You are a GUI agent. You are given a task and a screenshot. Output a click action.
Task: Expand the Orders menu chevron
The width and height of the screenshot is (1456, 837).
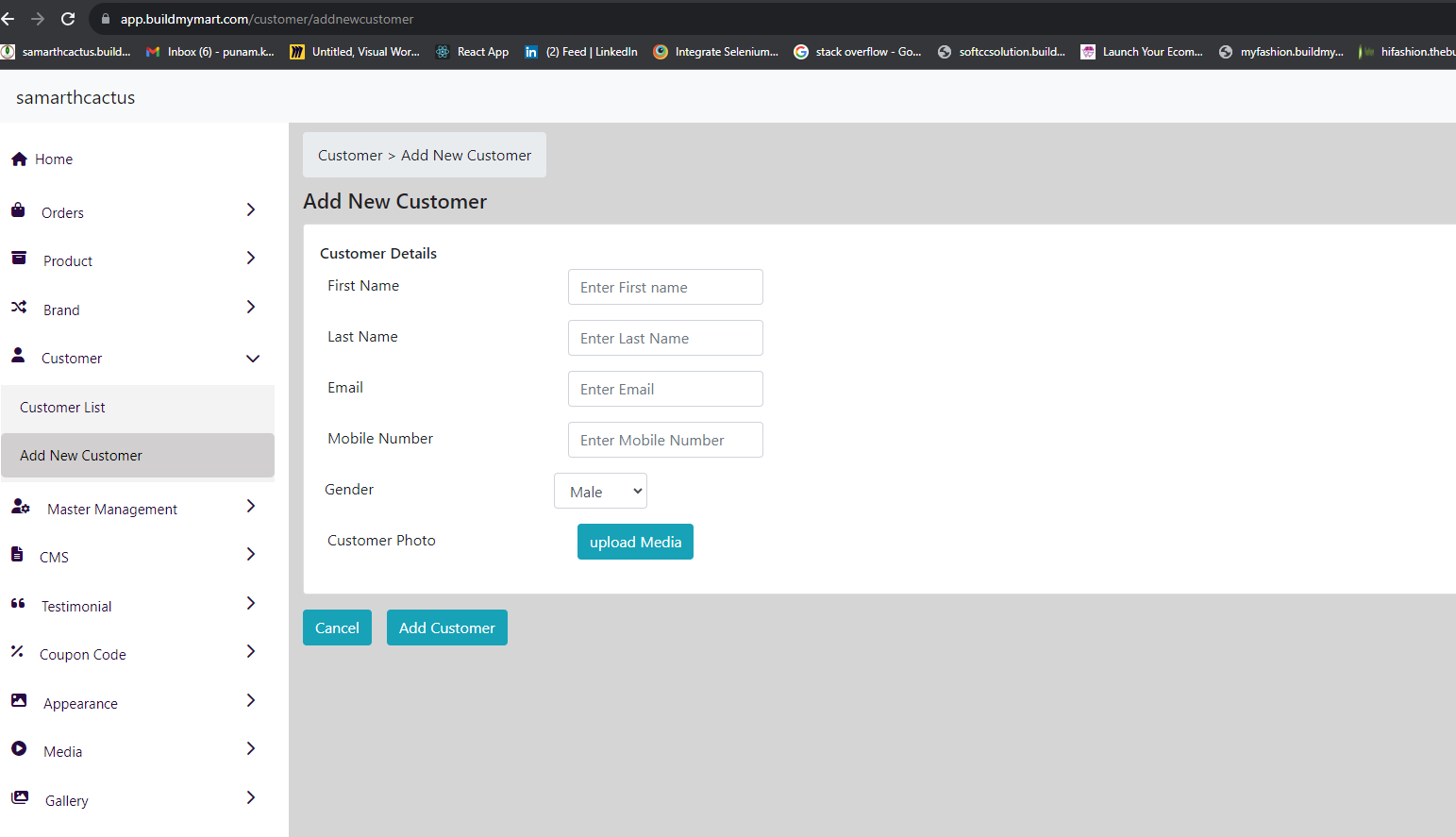tap(251, 209)
